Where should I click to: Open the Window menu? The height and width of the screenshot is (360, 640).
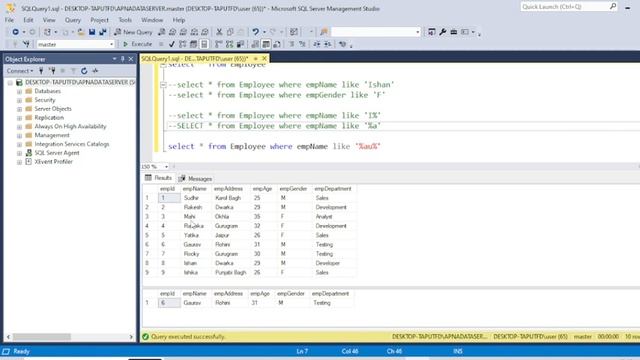tap(152, 20)
